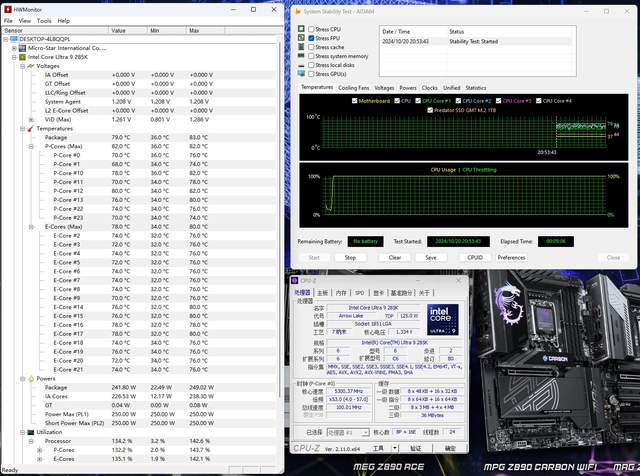
Task: Click the 验证 validate button in CPU-Z
Action: (x=416, y=448)
